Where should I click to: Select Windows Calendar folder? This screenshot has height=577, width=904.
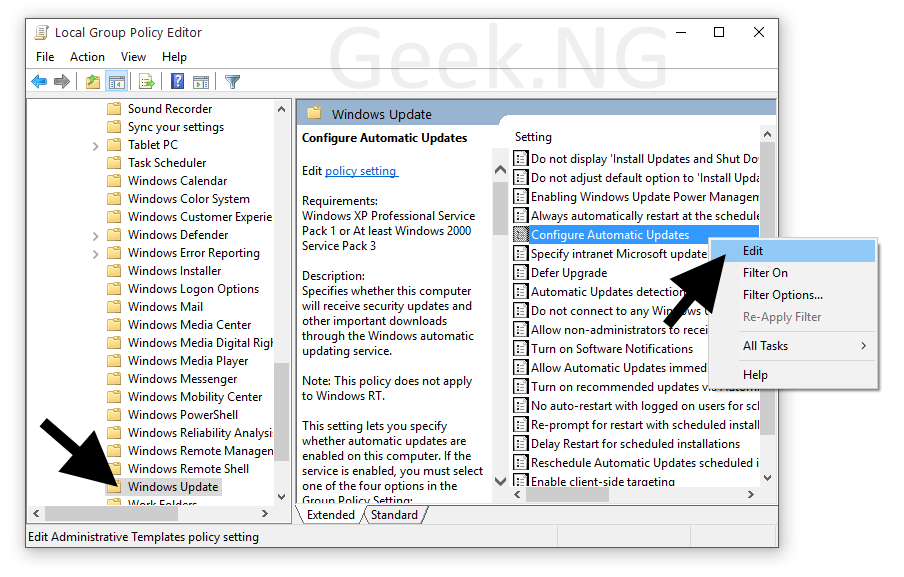178,180
